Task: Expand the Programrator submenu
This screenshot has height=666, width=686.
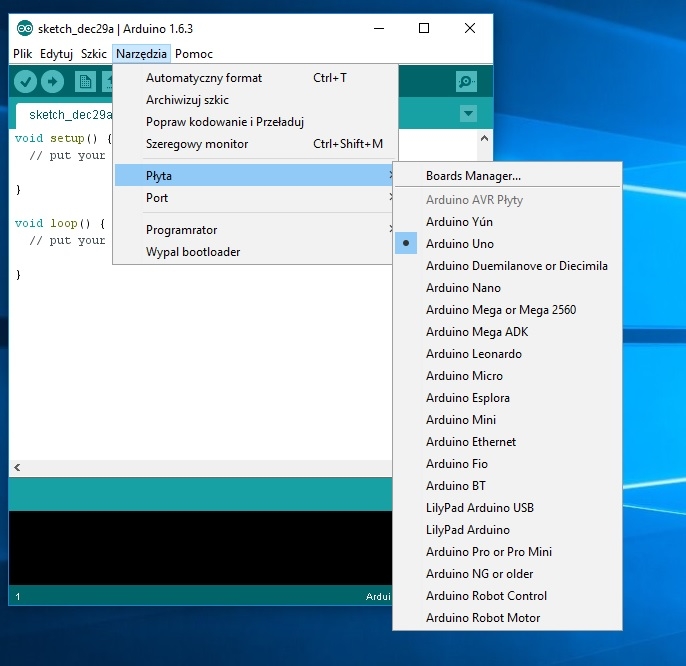Action: click(255, 230)
